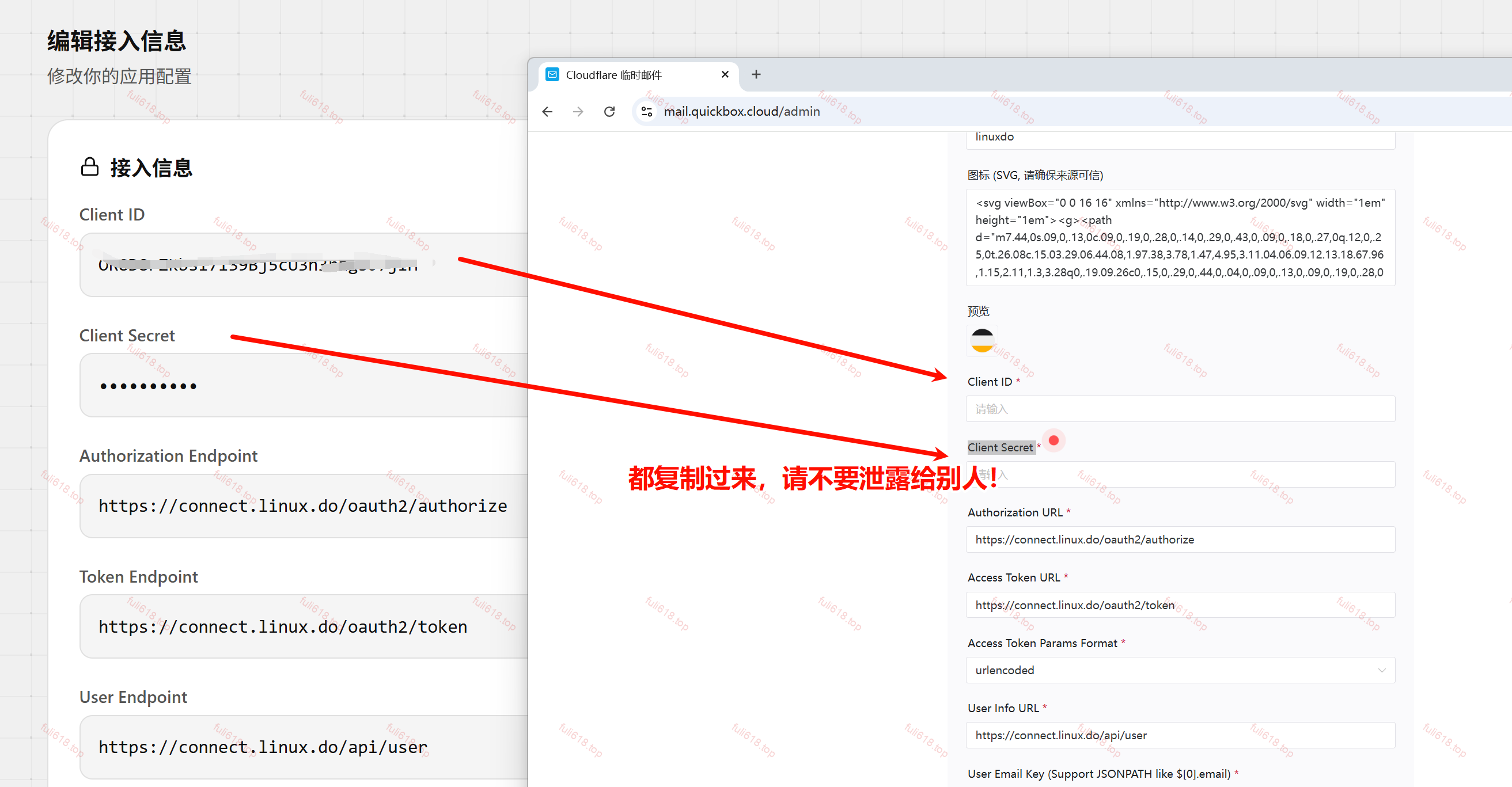Click the highlighted Client Secret label
The image size is (1512, 787).
coord(1000,447)
